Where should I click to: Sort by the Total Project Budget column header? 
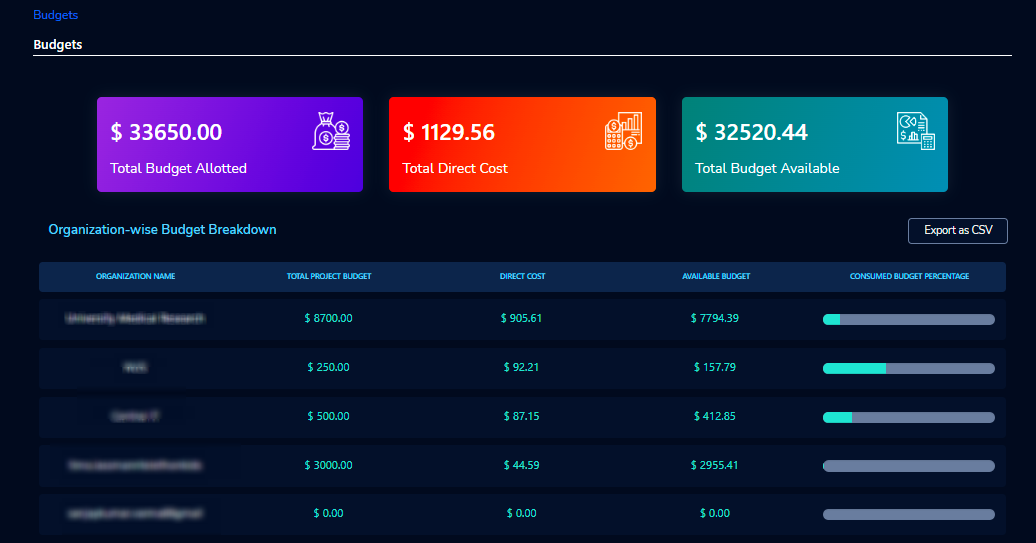pos(329,276)
